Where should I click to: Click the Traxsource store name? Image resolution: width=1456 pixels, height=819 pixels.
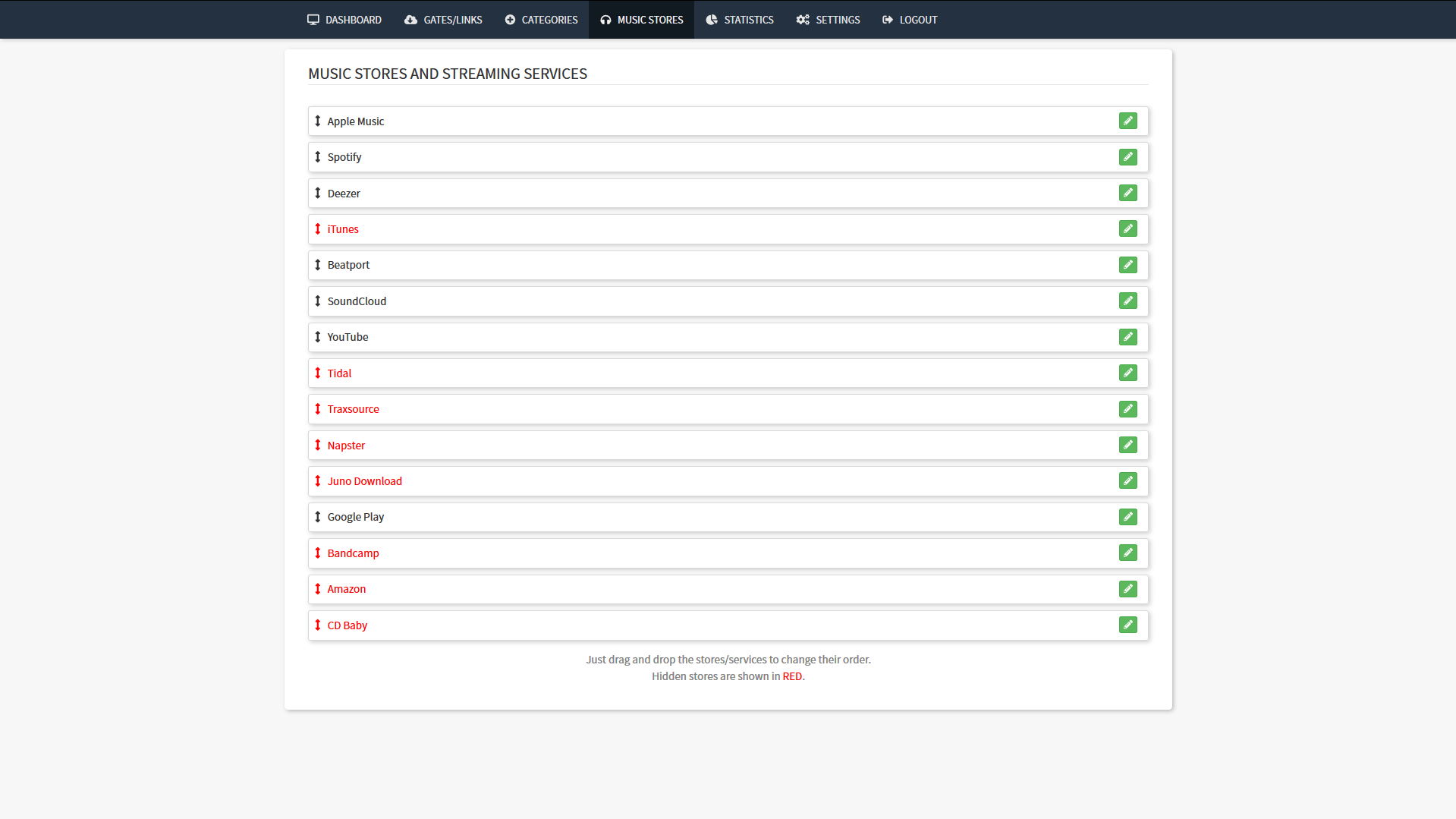click(x=353, y=409)
